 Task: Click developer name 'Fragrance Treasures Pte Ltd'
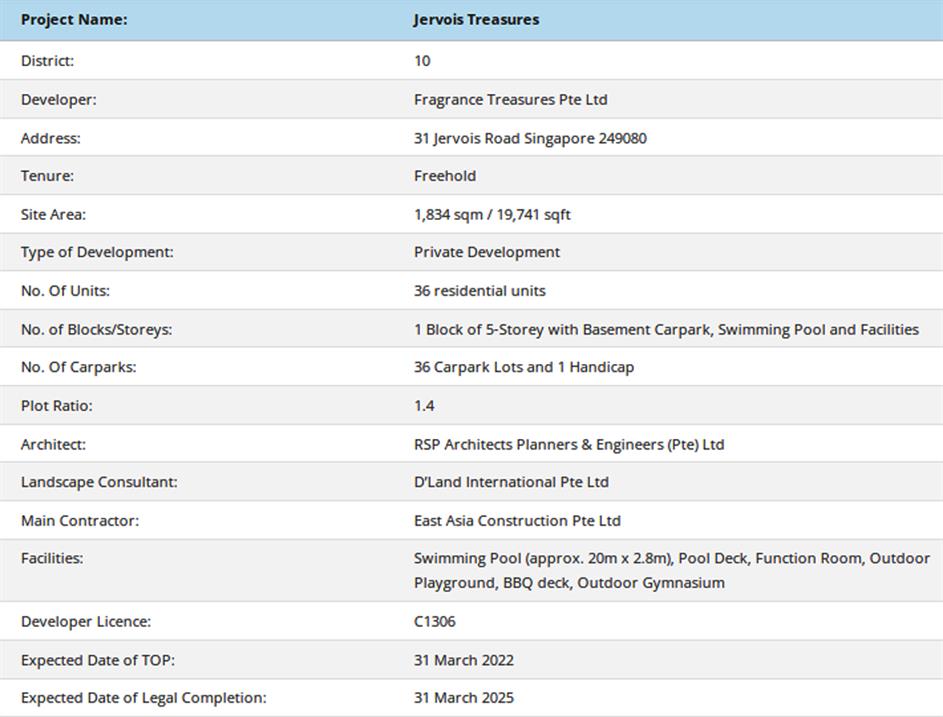(x=510, y=100)
